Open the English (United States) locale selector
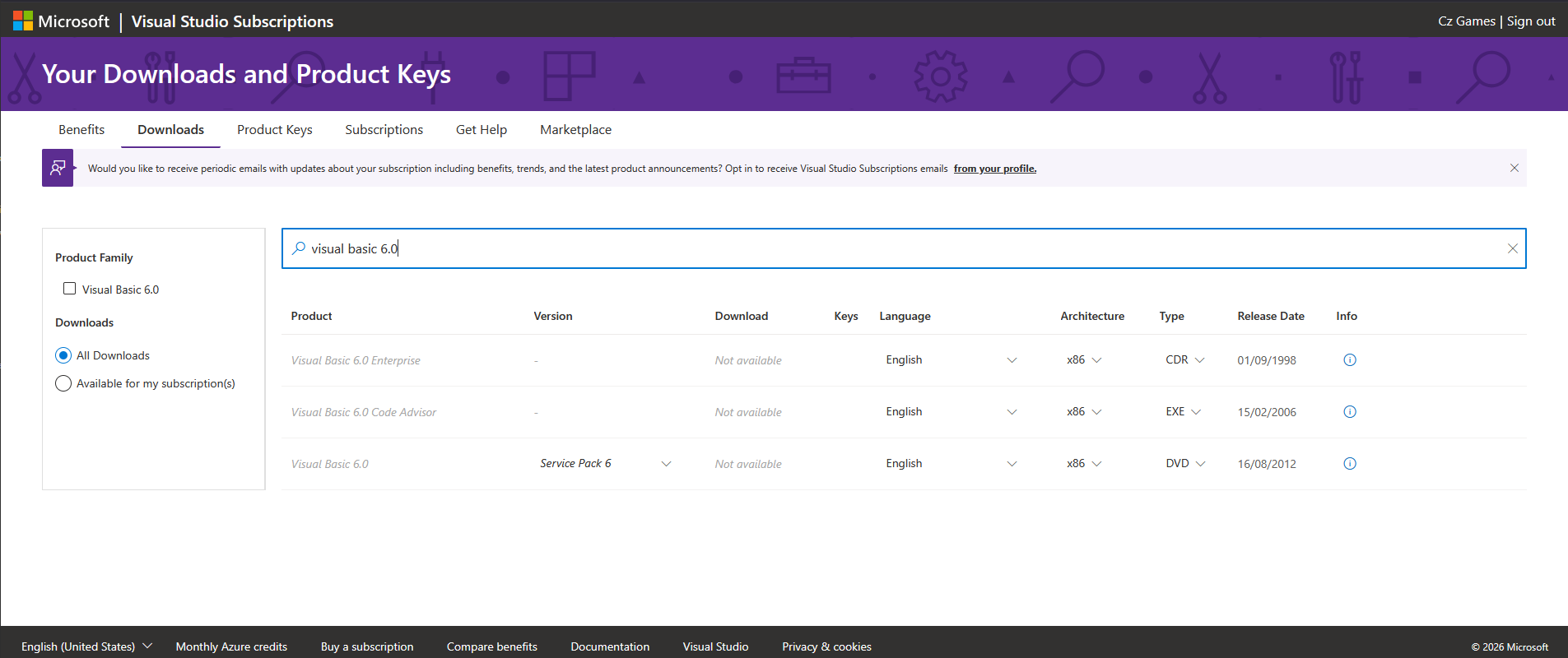This screenshot has height=658, width=1568. (86, 646)
